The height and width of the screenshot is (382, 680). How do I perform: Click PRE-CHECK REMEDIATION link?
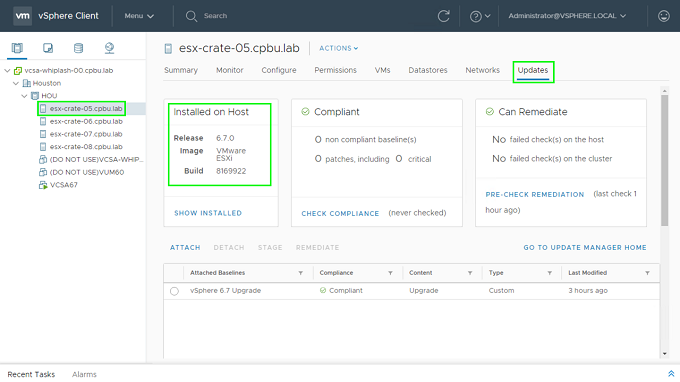point(535,195)
